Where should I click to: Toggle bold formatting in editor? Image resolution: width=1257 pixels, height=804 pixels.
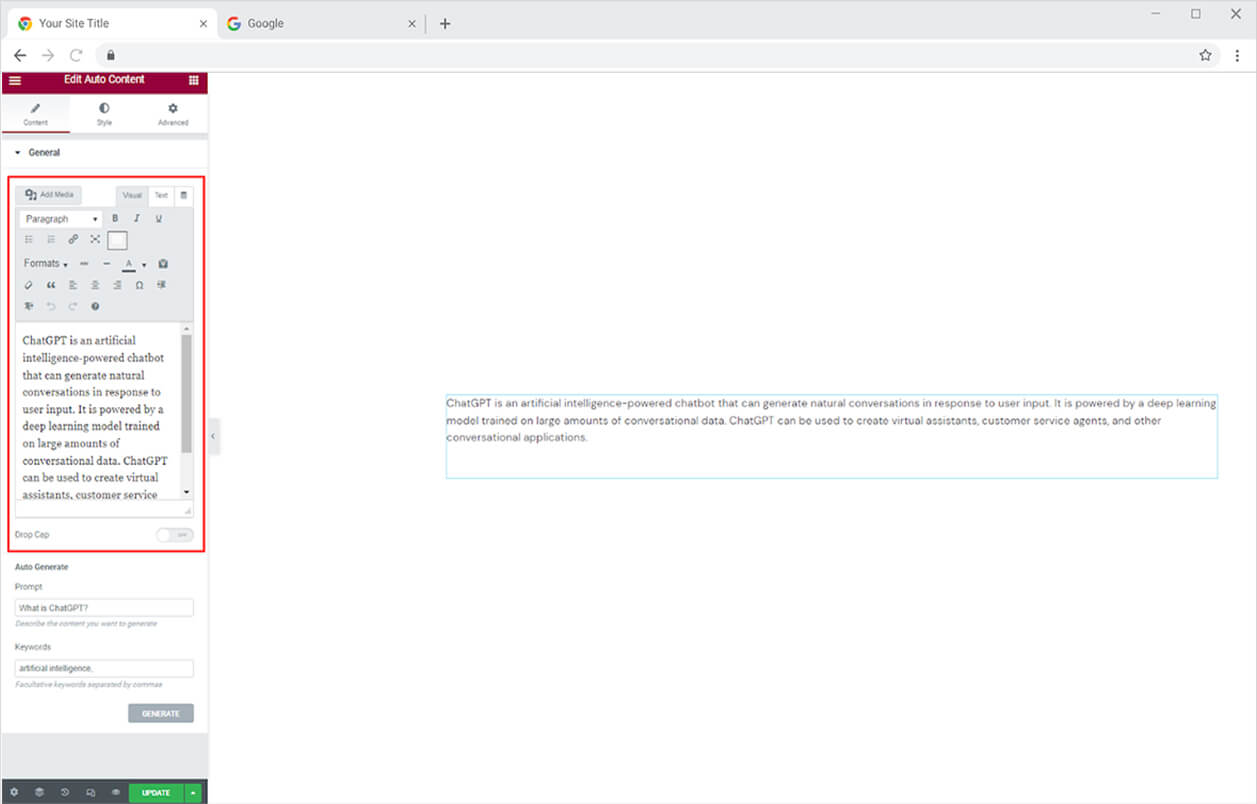(115, 218)
